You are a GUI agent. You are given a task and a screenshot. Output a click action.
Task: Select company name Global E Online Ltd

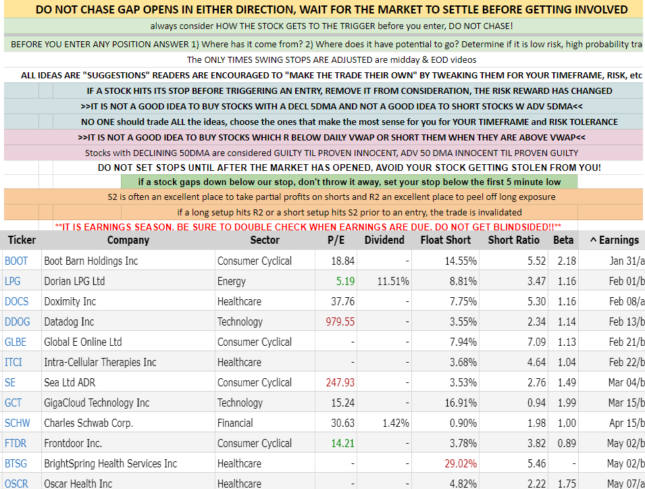point(83,342)
